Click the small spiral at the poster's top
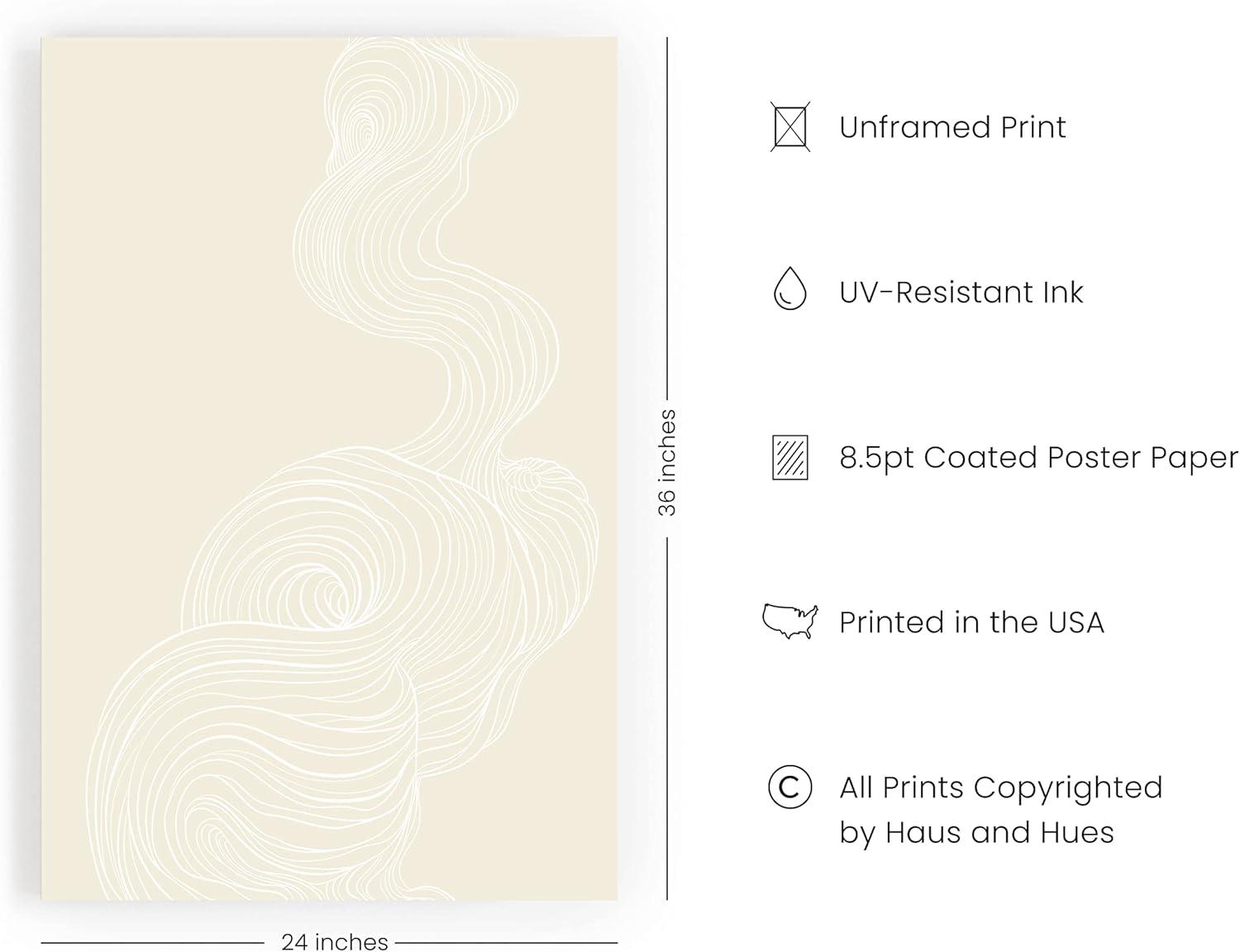Screen dimensions: 1240x952 click(362, 129)
